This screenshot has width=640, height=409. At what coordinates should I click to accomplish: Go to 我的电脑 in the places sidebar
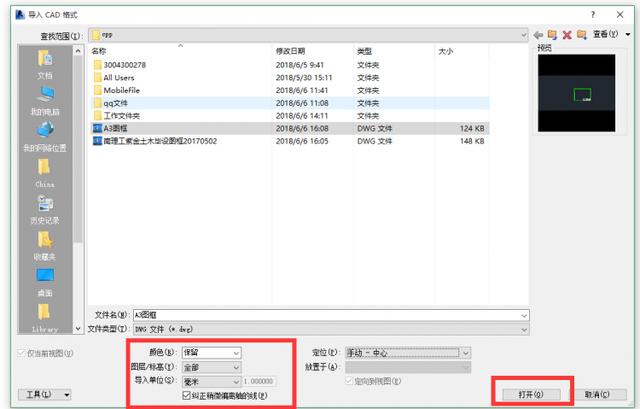pos(45,101)
